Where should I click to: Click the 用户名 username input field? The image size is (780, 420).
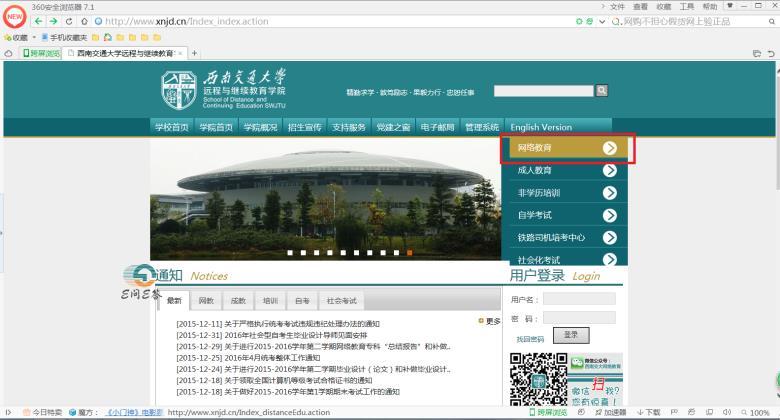click(579, 299)
